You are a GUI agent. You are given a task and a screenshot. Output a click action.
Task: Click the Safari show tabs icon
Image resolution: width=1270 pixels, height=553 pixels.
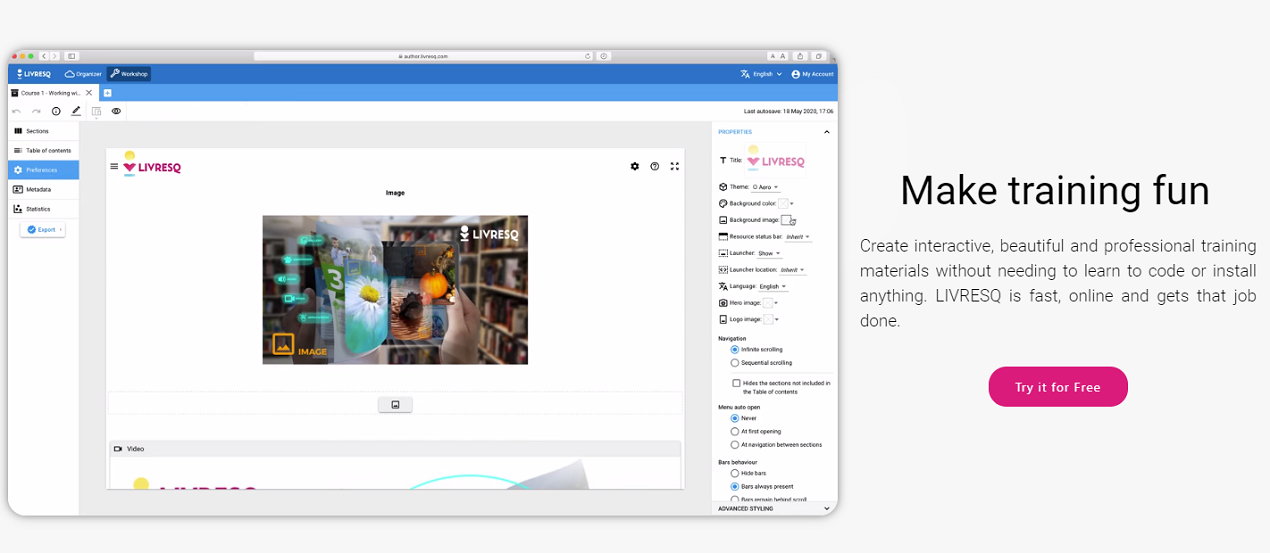(818, 56)
